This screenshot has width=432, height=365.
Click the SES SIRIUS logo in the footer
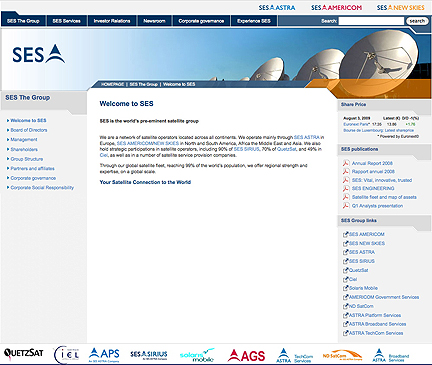click(x=149, y=355)
